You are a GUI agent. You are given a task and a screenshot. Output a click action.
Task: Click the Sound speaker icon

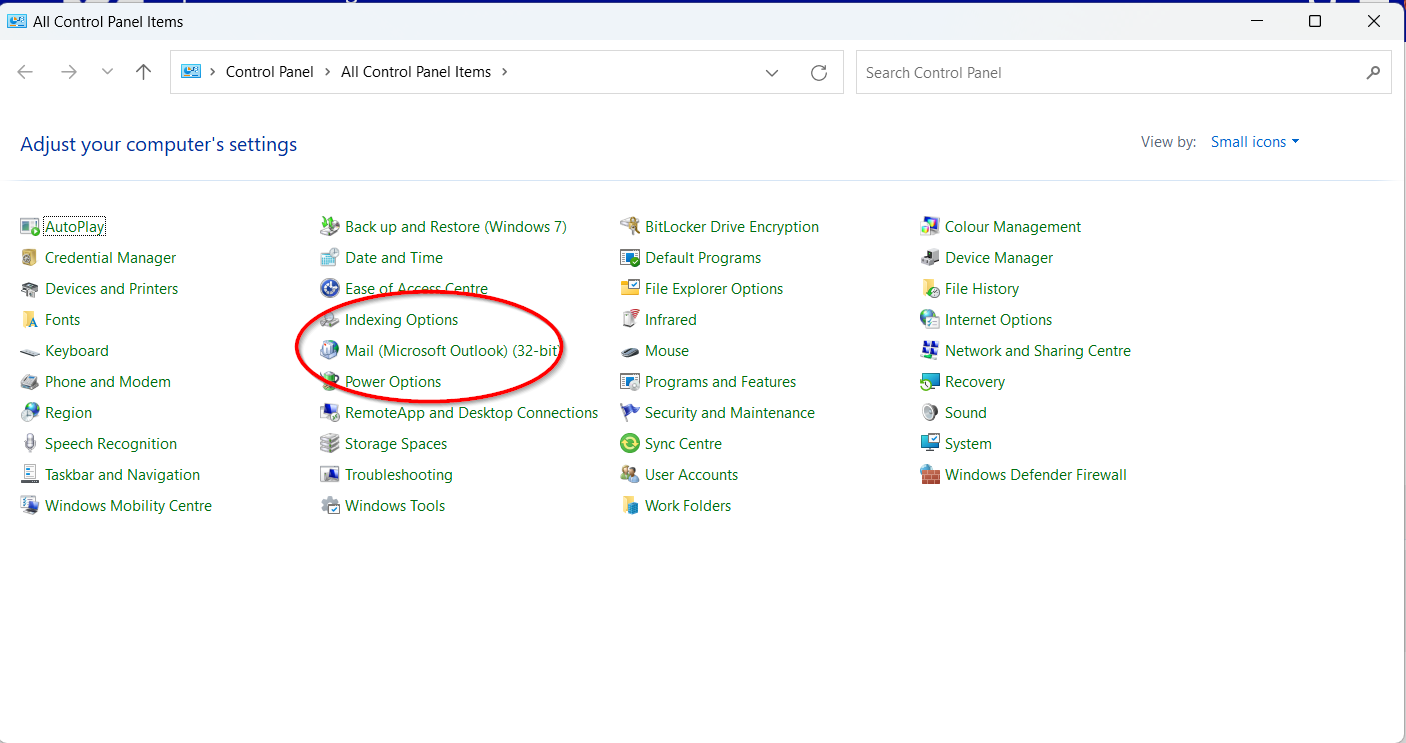pos(930,413)
